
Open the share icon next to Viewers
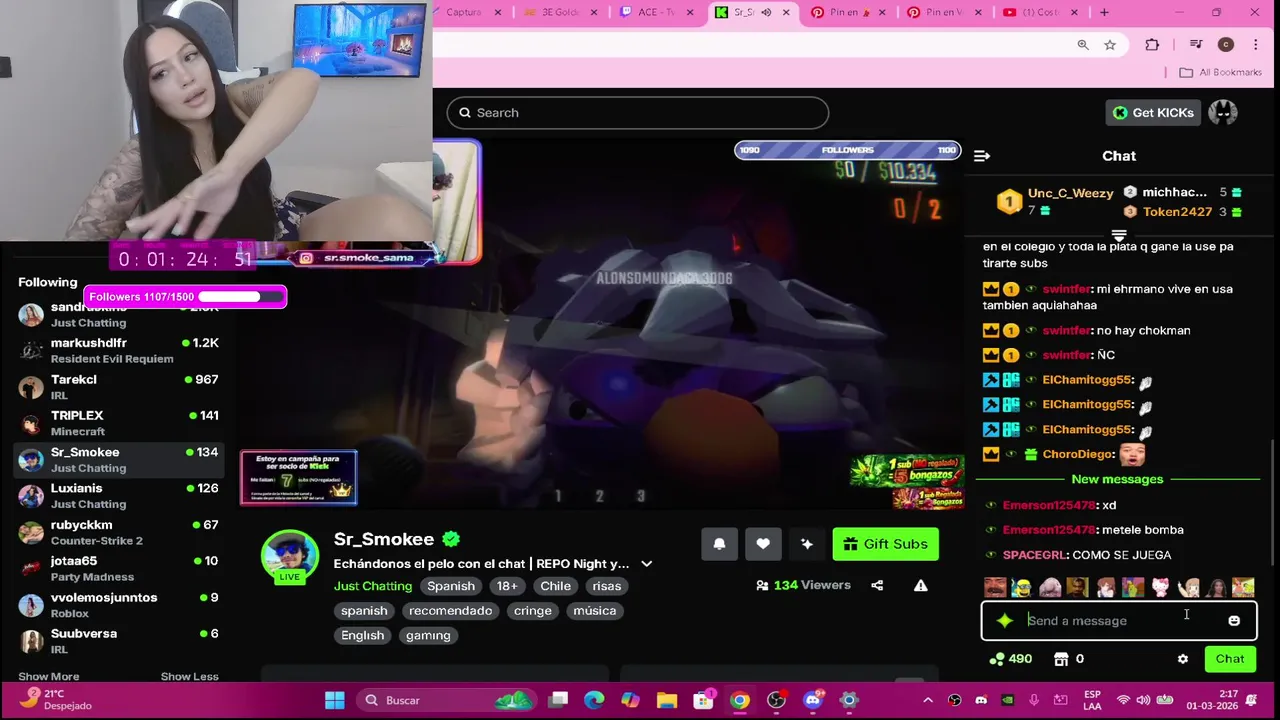[x=877, y=586]
